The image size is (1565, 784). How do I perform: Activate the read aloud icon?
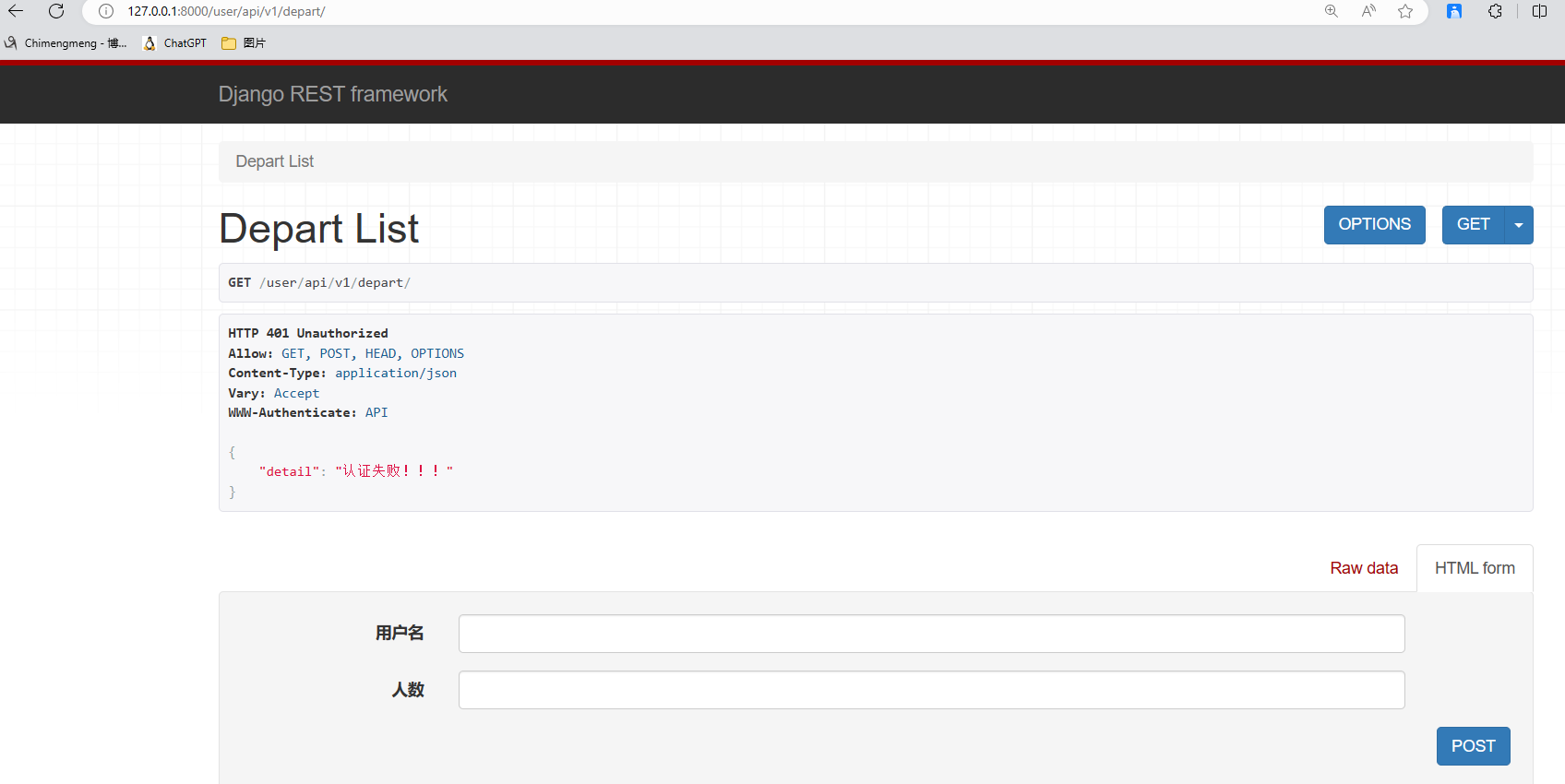1368,11
